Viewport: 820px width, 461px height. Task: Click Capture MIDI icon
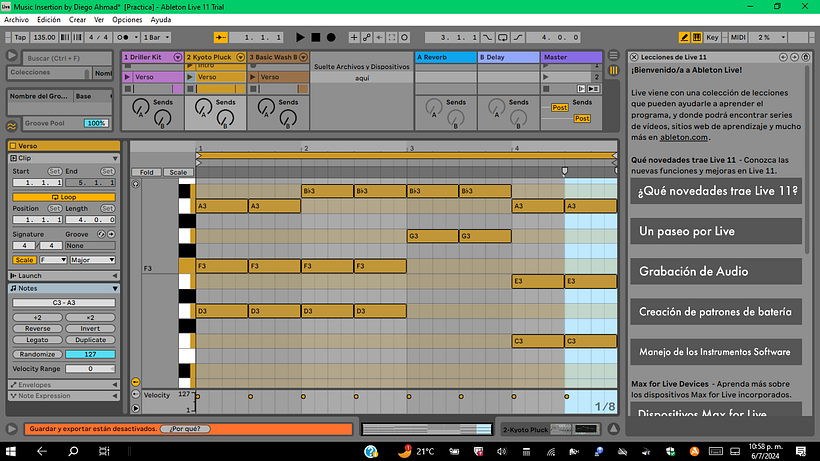(392, 37)
